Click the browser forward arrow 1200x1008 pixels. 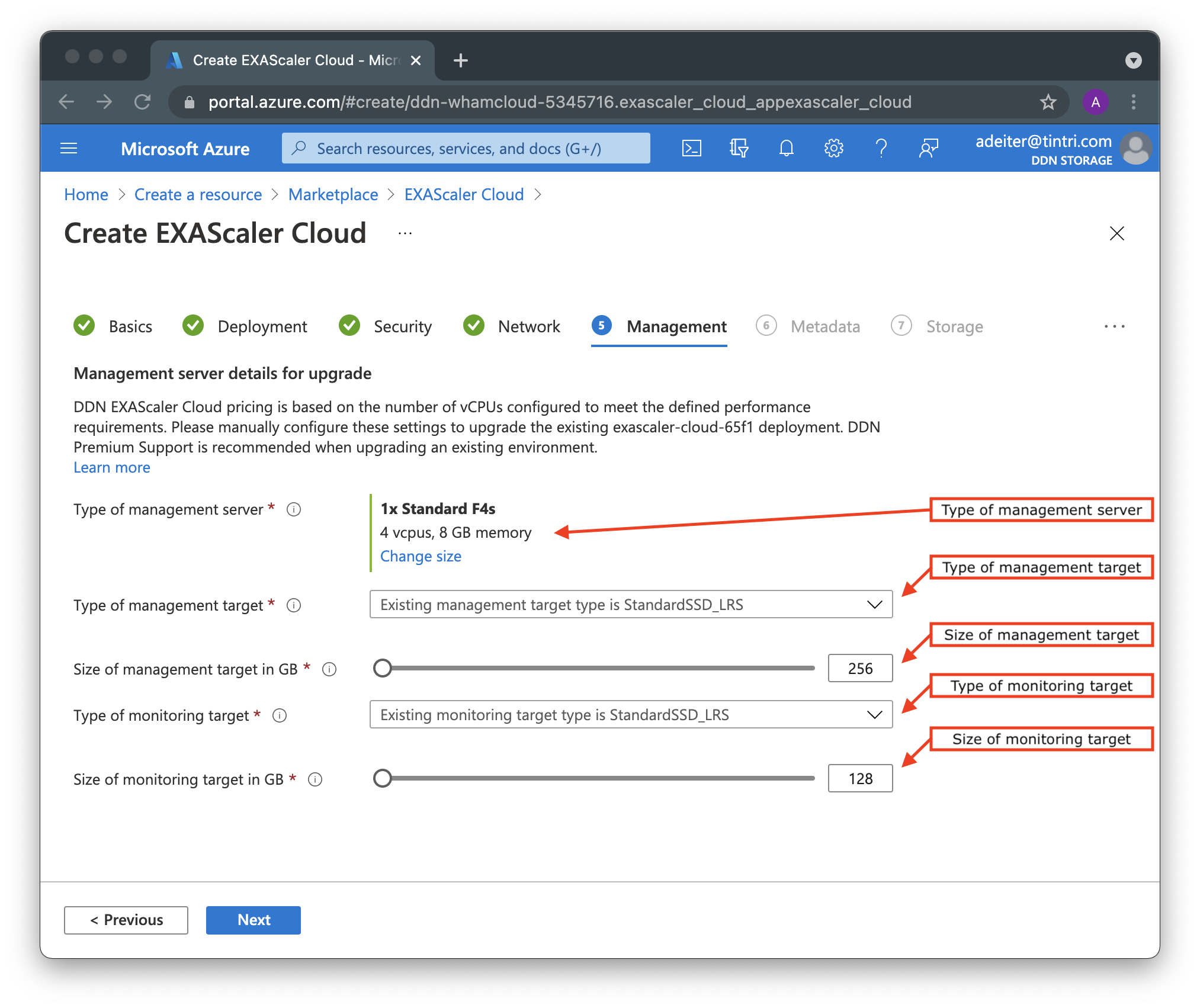point(104,102)
